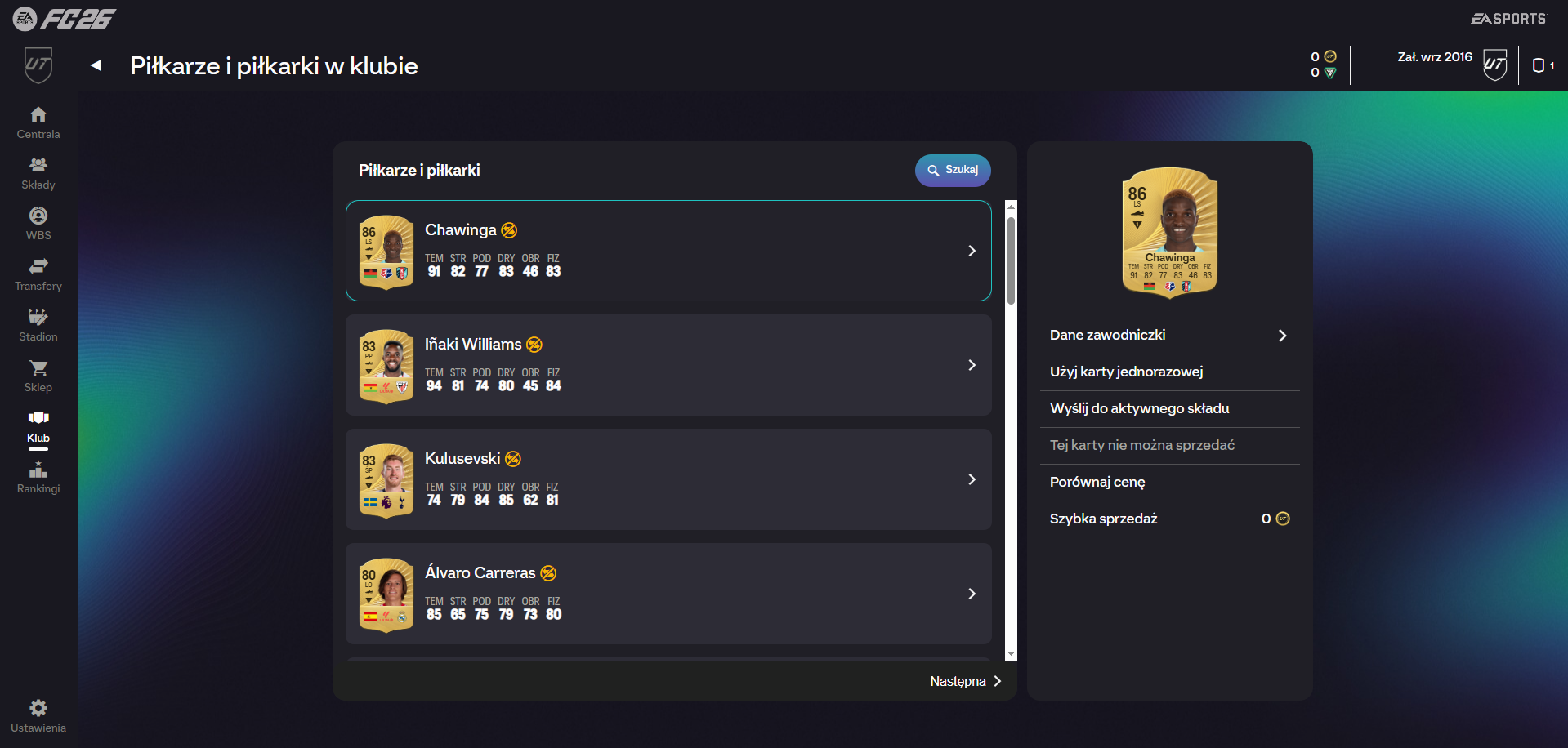Open the Centrala home icon
This screenshot has height=748, width=1568.
[x=38, y=115]
